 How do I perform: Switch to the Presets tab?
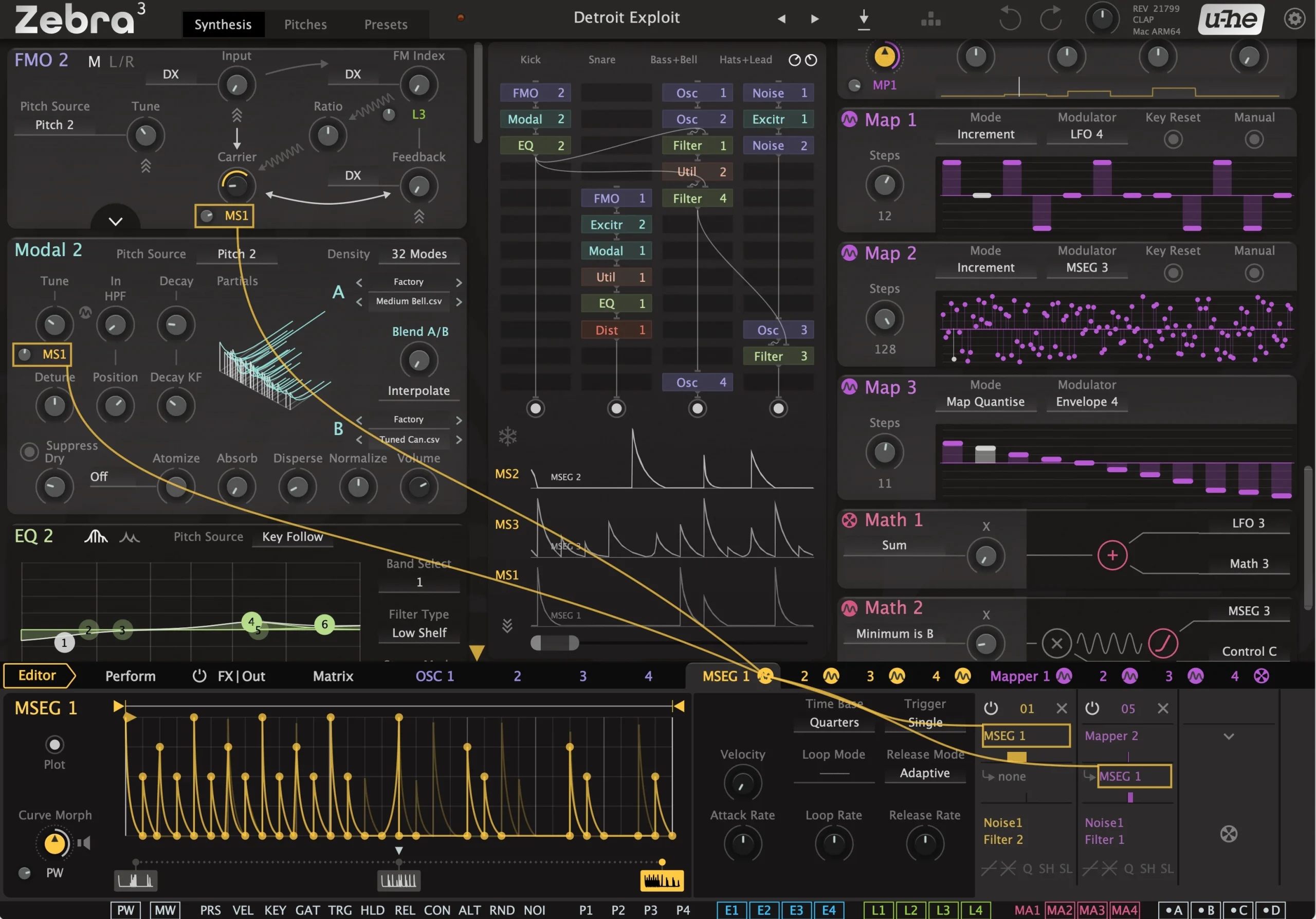386,24
